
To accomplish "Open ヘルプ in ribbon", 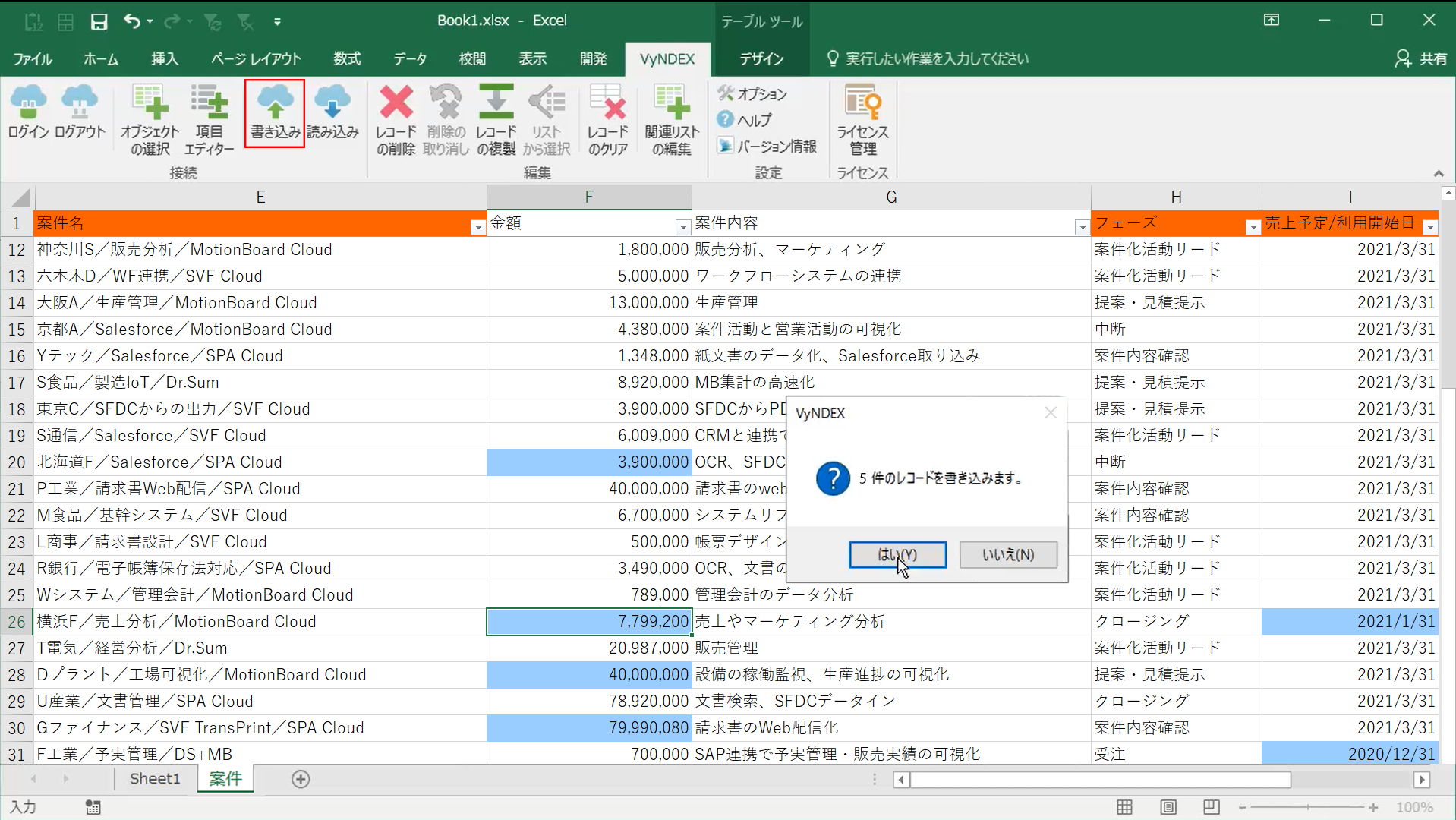I will pyautogui.click(x=745, y=120).
